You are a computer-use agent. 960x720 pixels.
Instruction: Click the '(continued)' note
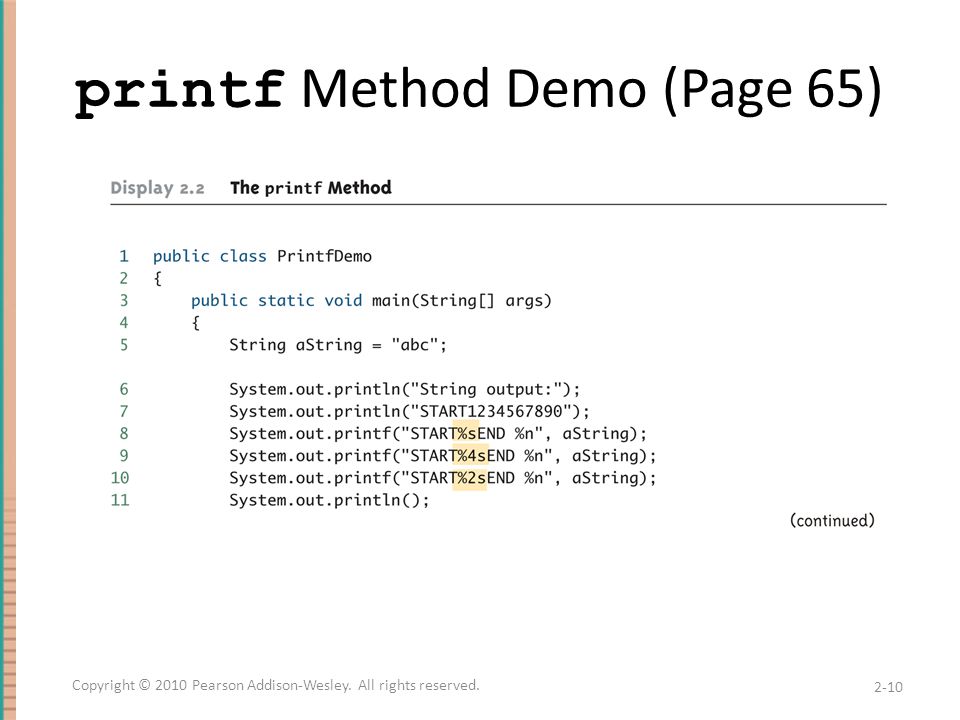832,520
